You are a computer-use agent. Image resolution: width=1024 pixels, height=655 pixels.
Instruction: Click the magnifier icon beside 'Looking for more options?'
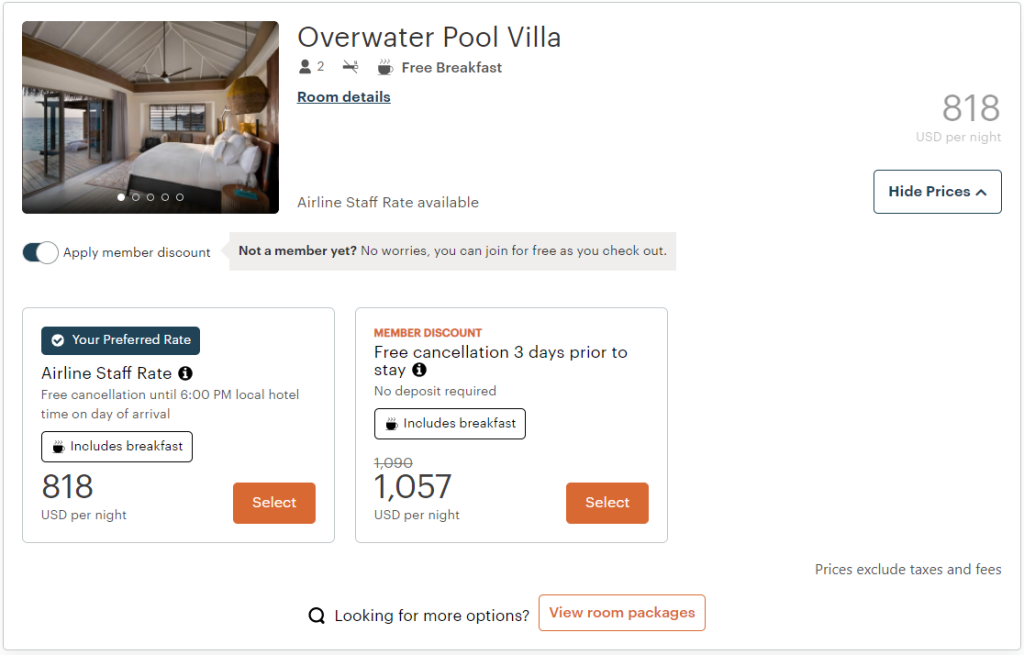click(x=317, y=616)
